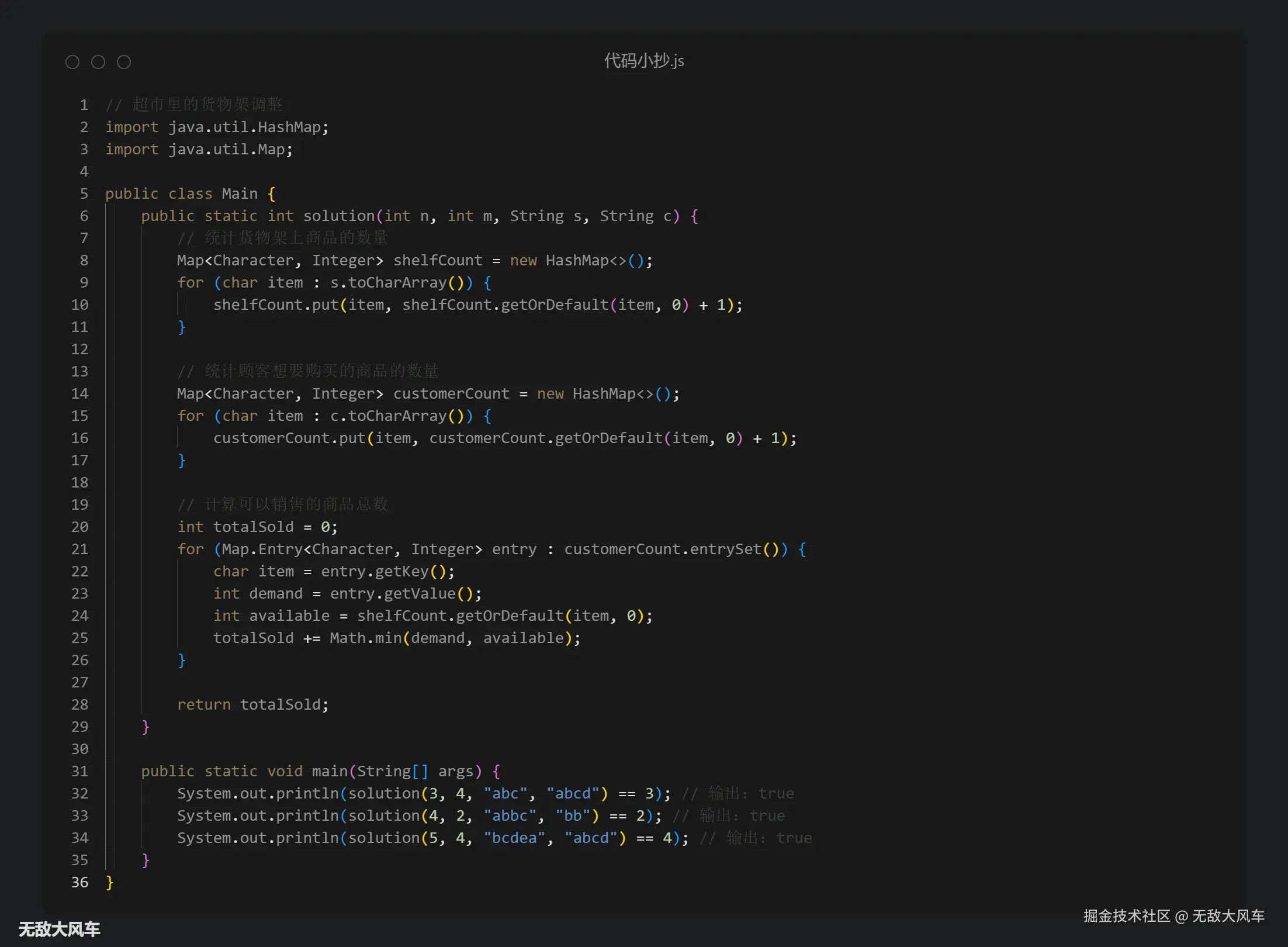Click Math.min call on line 25

coord(365,638)
